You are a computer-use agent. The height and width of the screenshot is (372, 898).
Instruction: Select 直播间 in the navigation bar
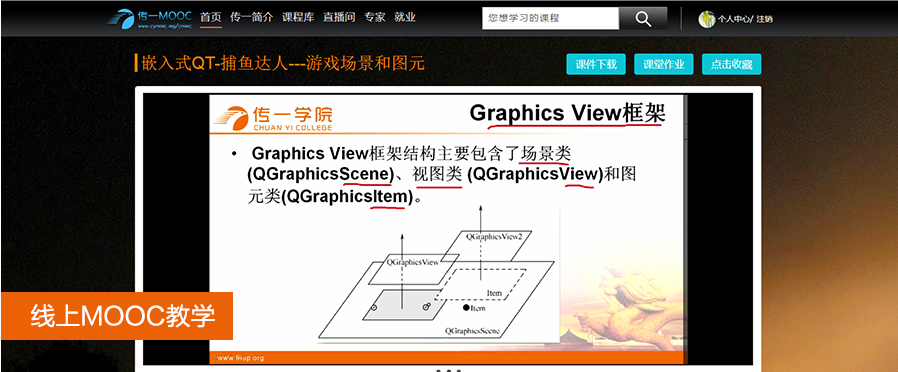coord(339,17)
